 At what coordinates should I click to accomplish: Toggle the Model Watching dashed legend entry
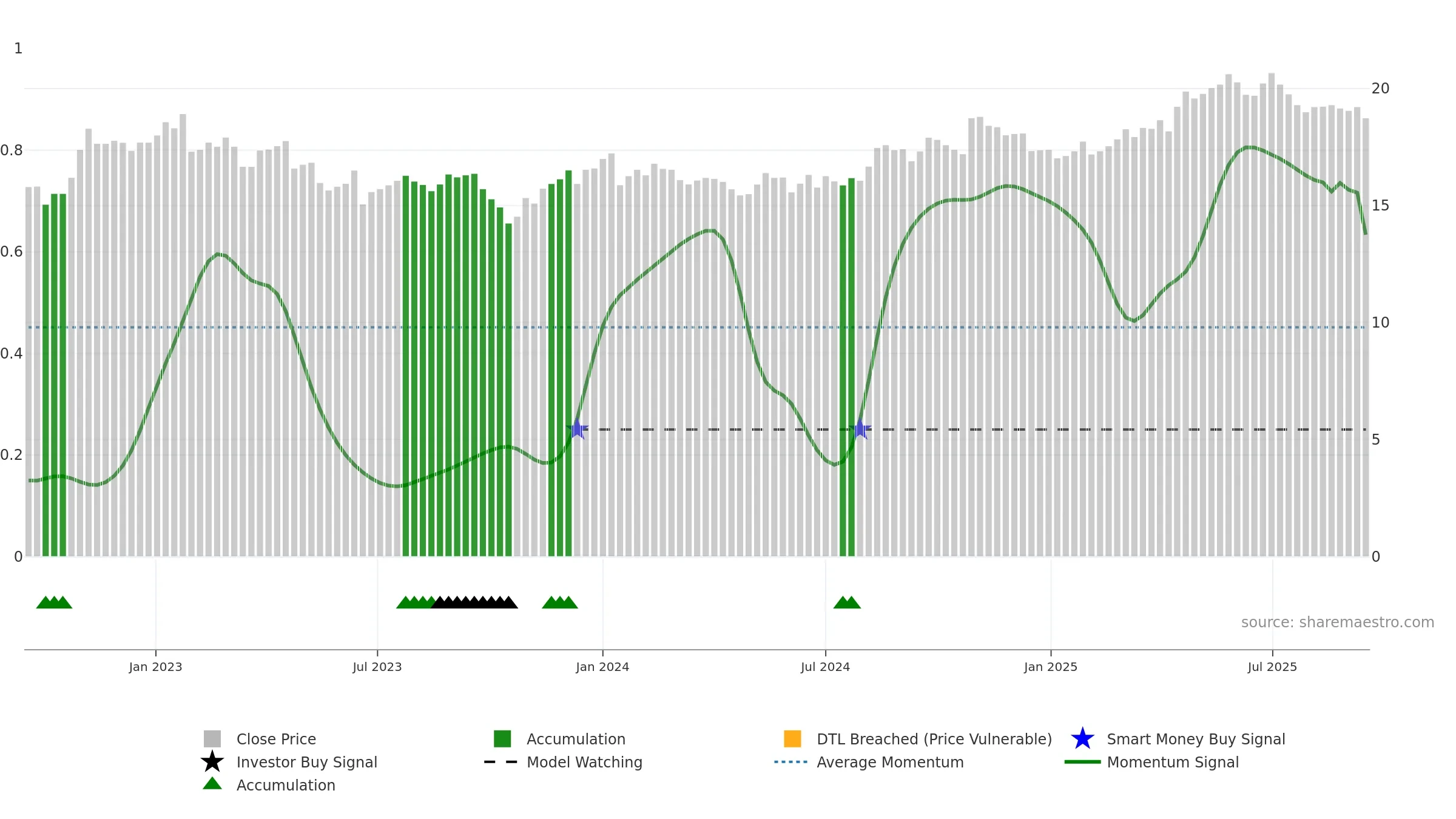coord(563,762)
